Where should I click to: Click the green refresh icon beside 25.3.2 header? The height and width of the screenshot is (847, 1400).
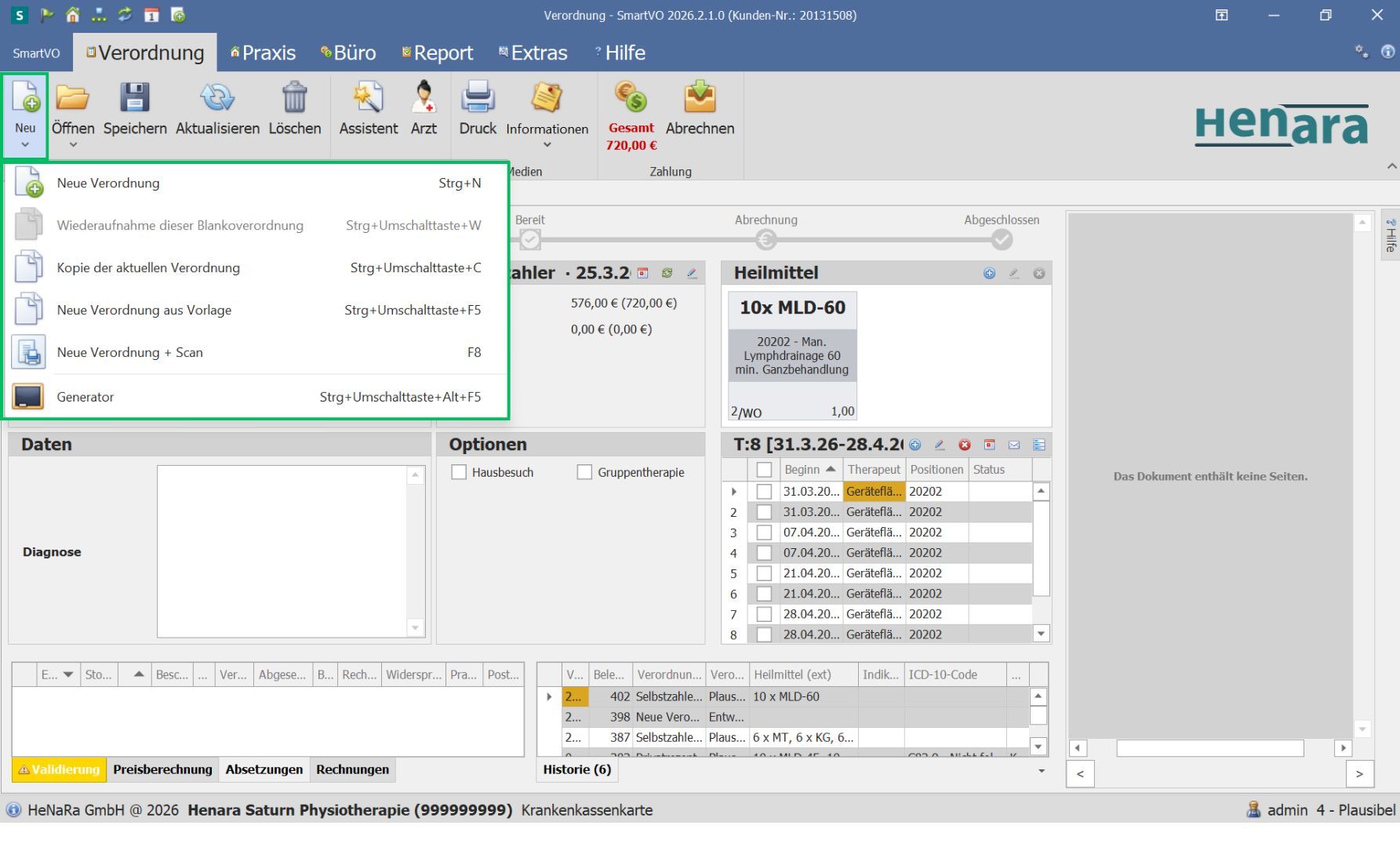(667, 274)
